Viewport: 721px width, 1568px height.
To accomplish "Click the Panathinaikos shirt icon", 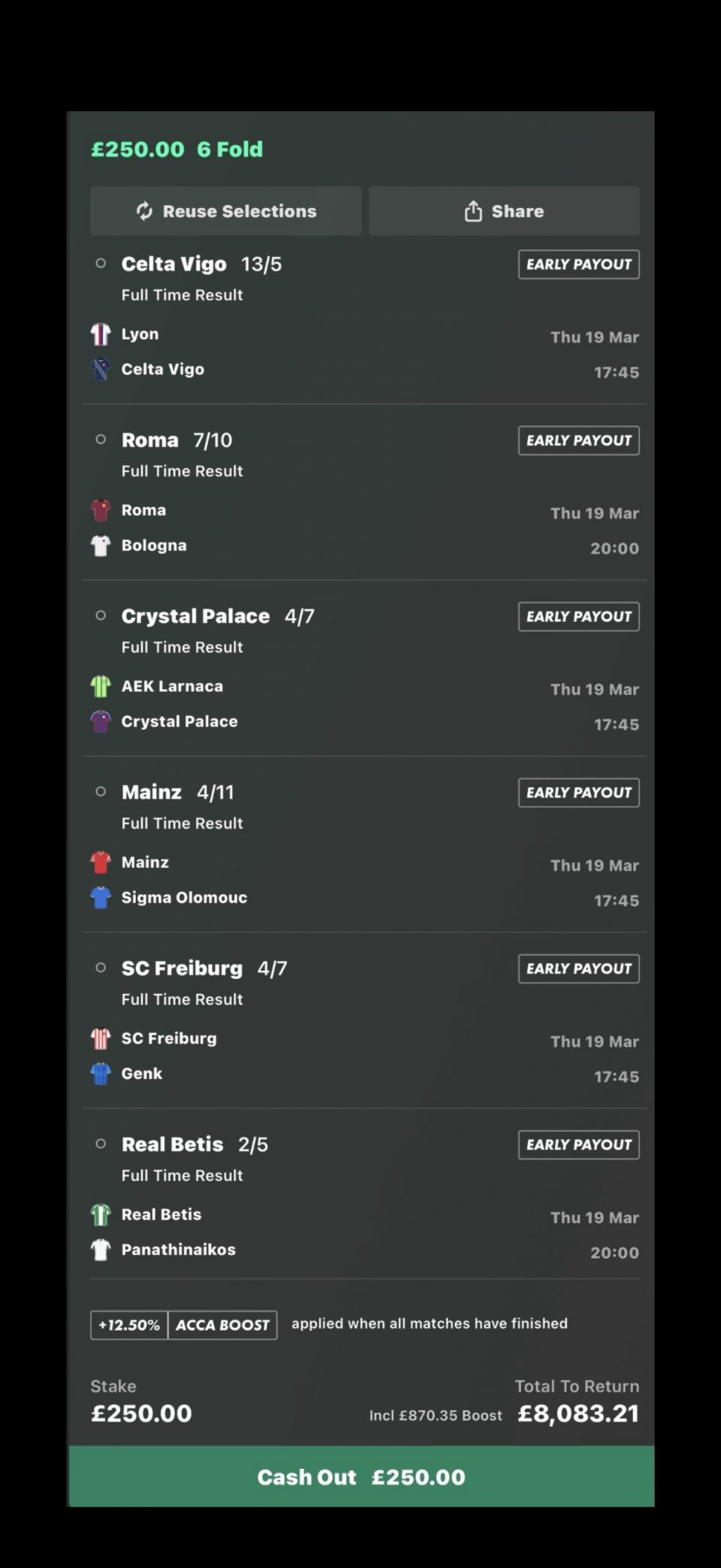I will pos(101,1249).
